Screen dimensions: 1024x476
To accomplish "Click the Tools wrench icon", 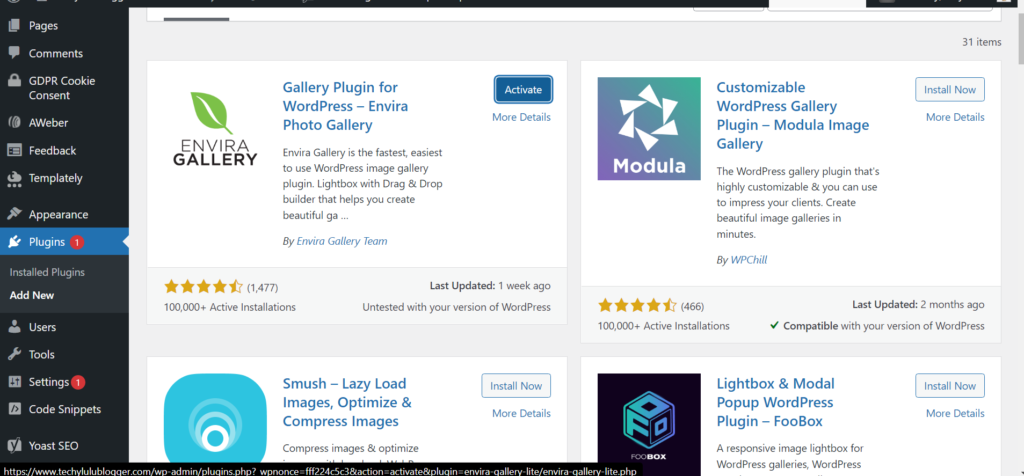I will click(x=14, y=354).
